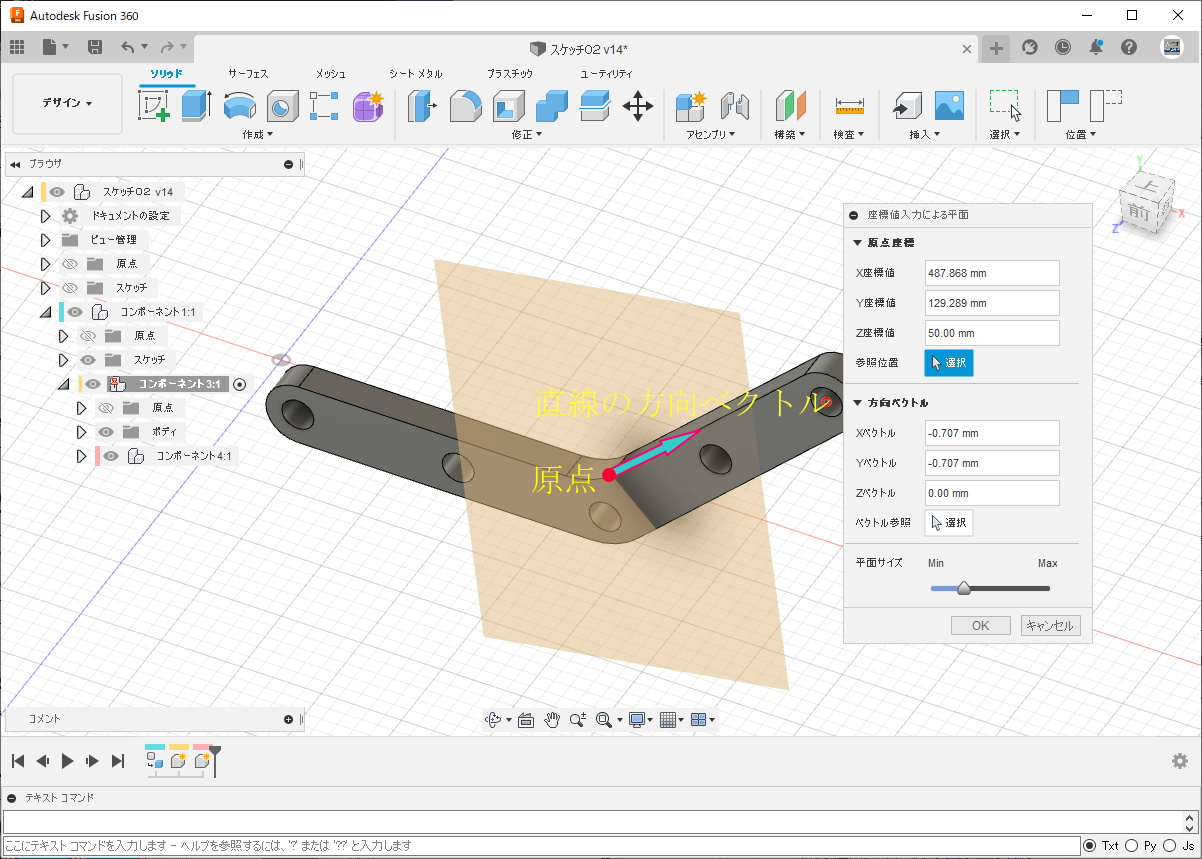This screenshot has width=1202, height=859.
Task: Click the X座標値 input field
Action: (x=991, y=273)
